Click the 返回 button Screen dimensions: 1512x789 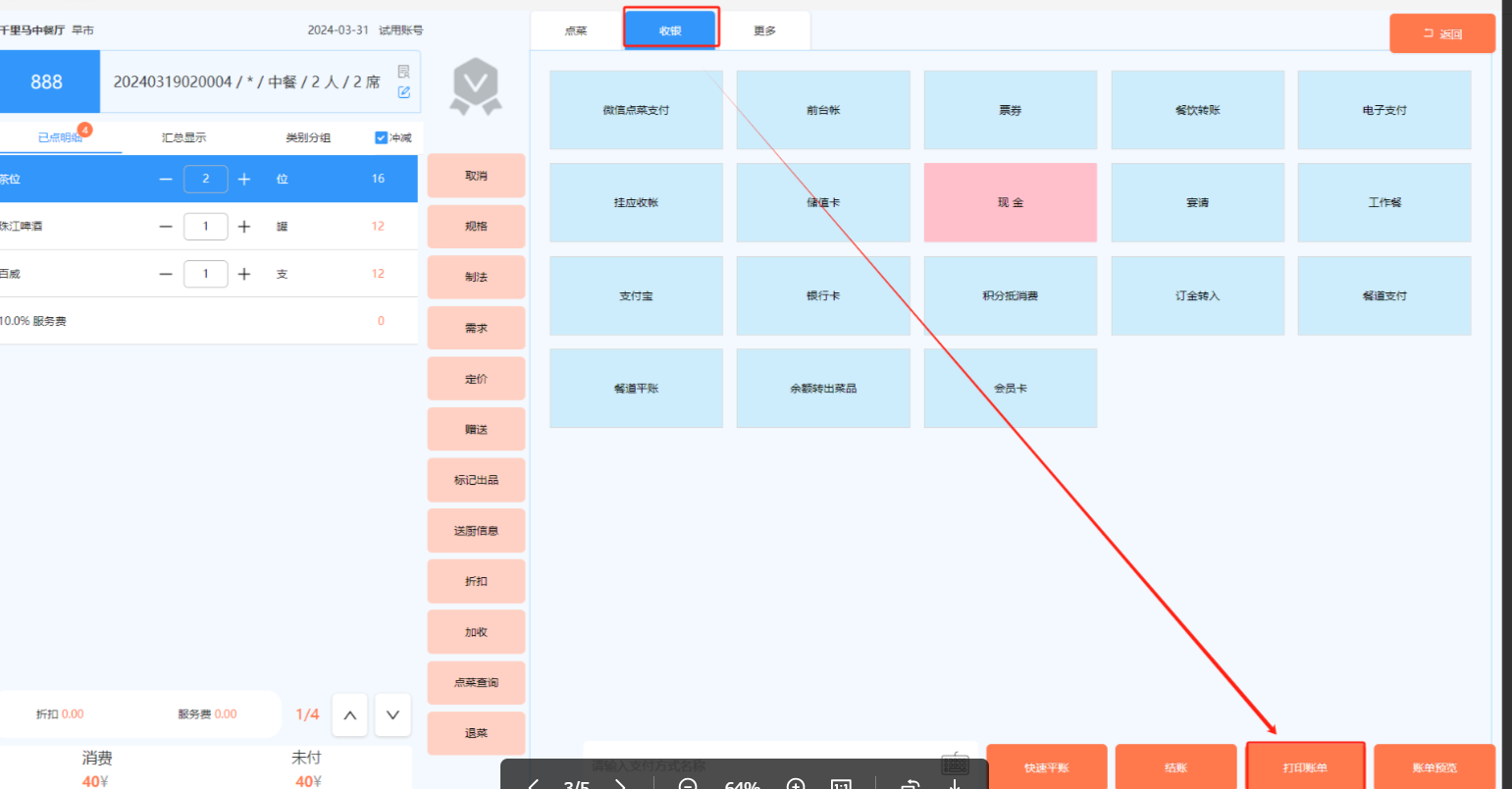[1441, 34]
